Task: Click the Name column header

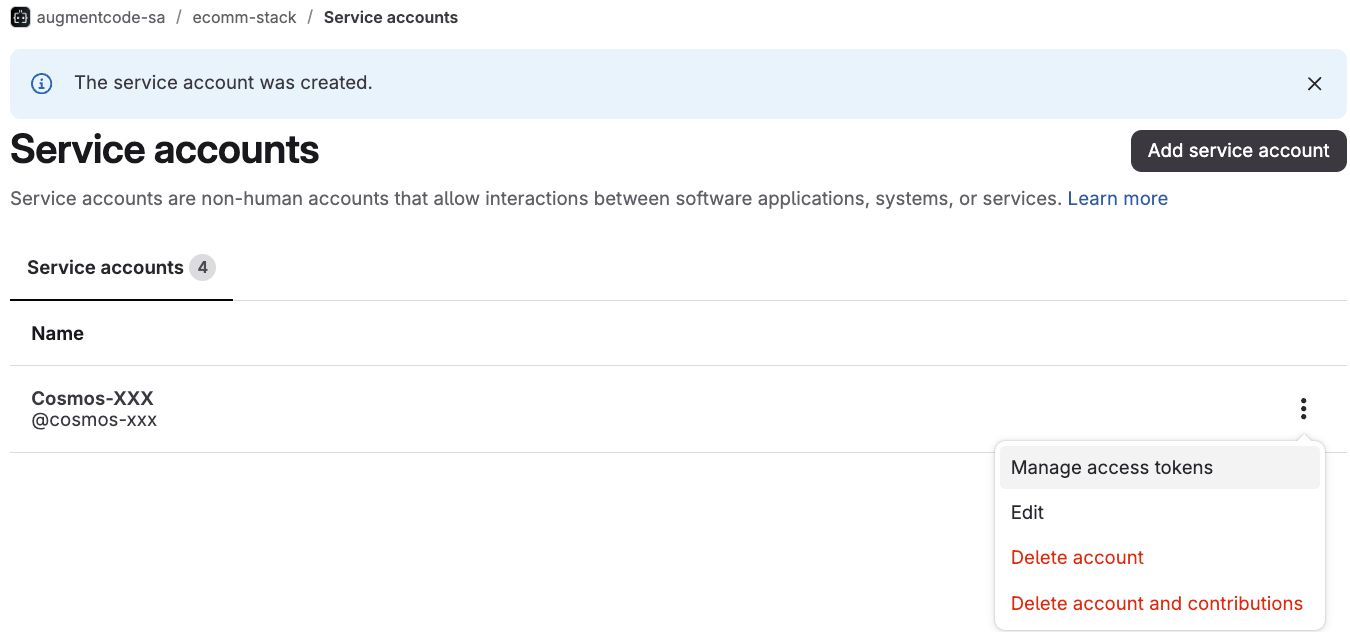Action: tap(57, 333)
